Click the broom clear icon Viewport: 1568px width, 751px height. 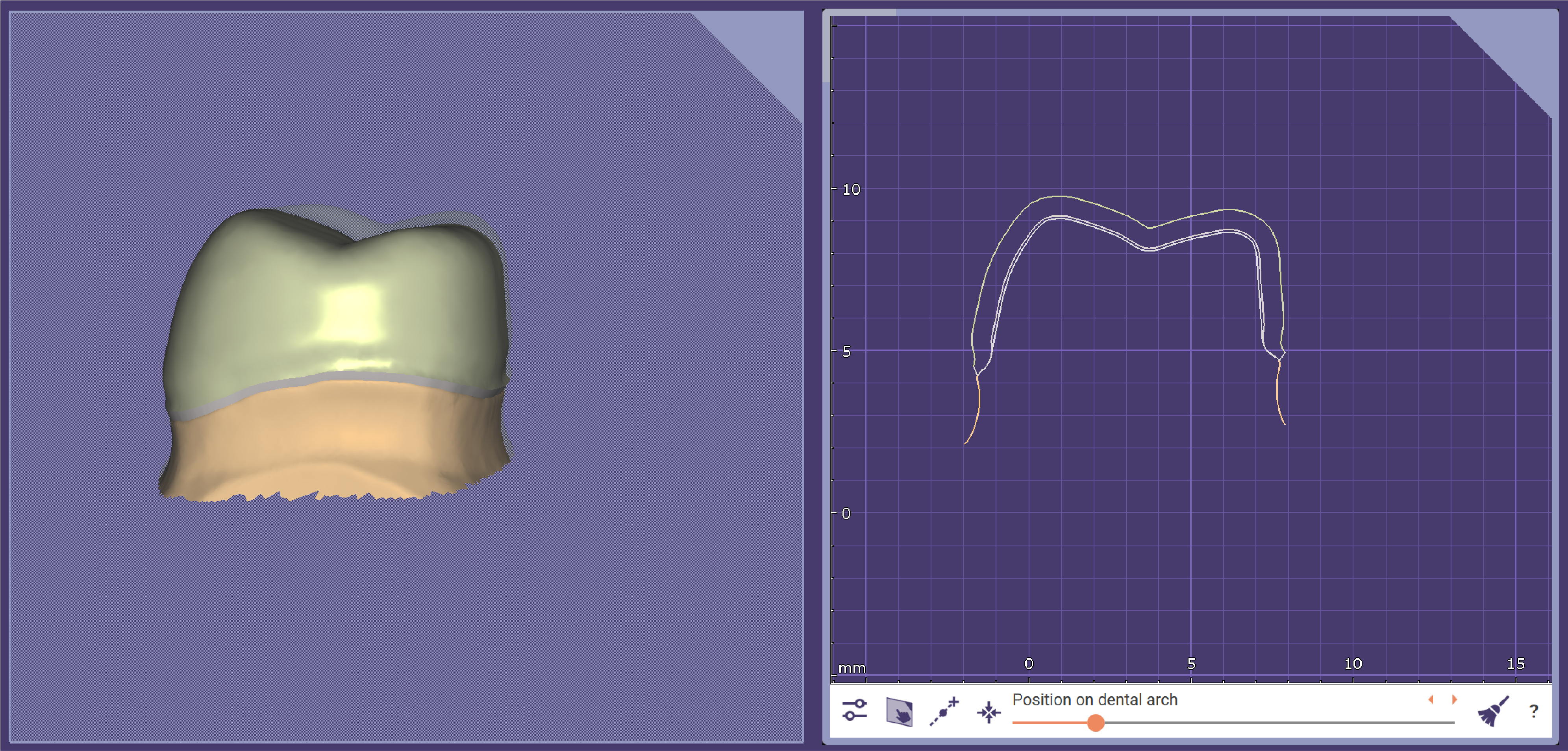pyautogui.click(x=1493, y=711)
